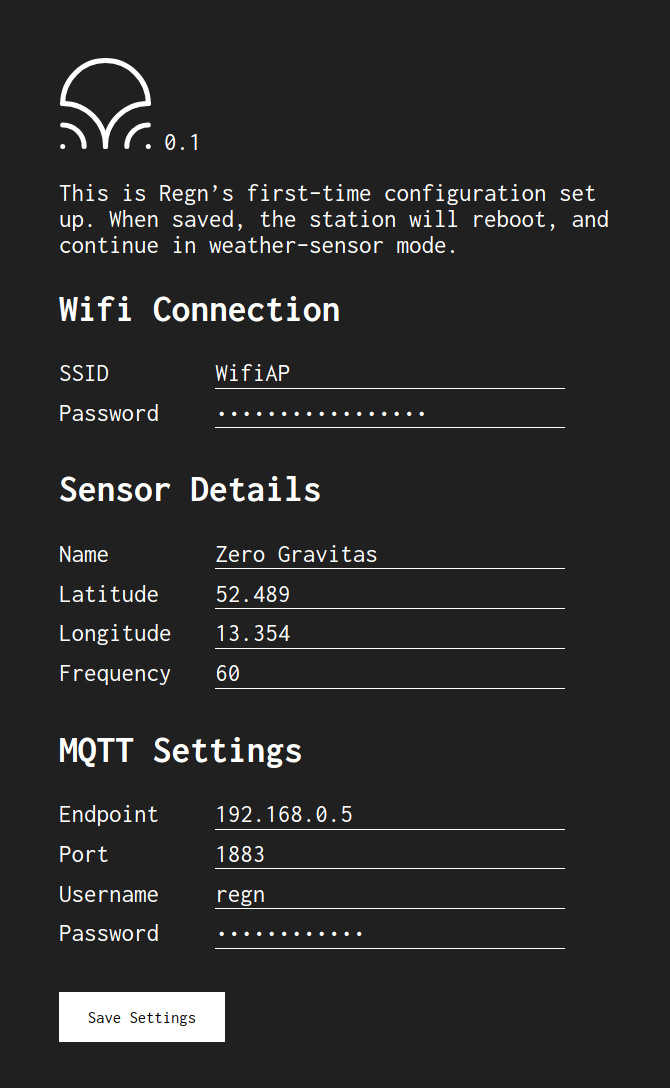
Task: Click the MQTT Settings heading
Action: pyautogui.click(x=180, y=751)
